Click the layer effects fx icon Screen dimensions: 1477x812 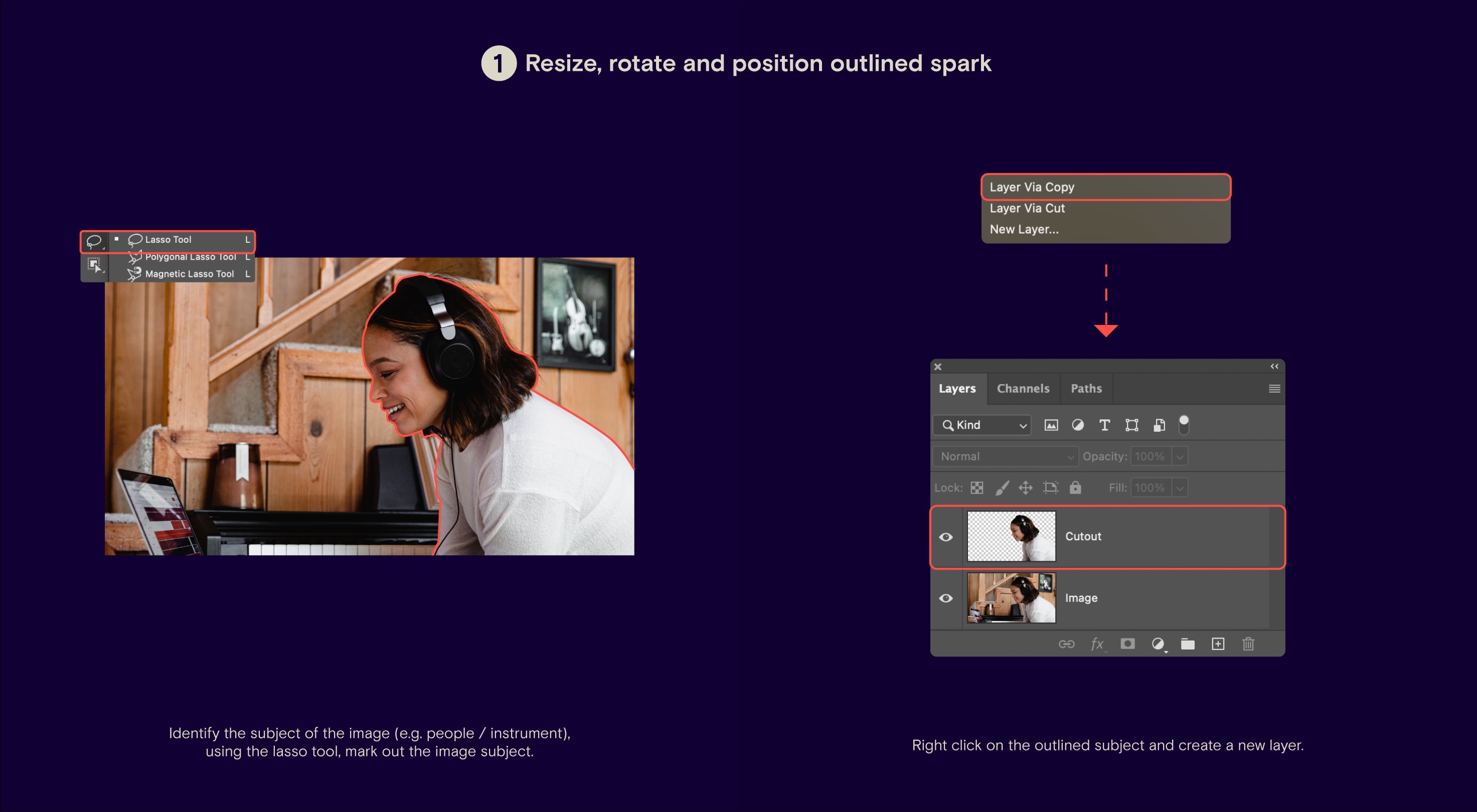click(1097, 643)
